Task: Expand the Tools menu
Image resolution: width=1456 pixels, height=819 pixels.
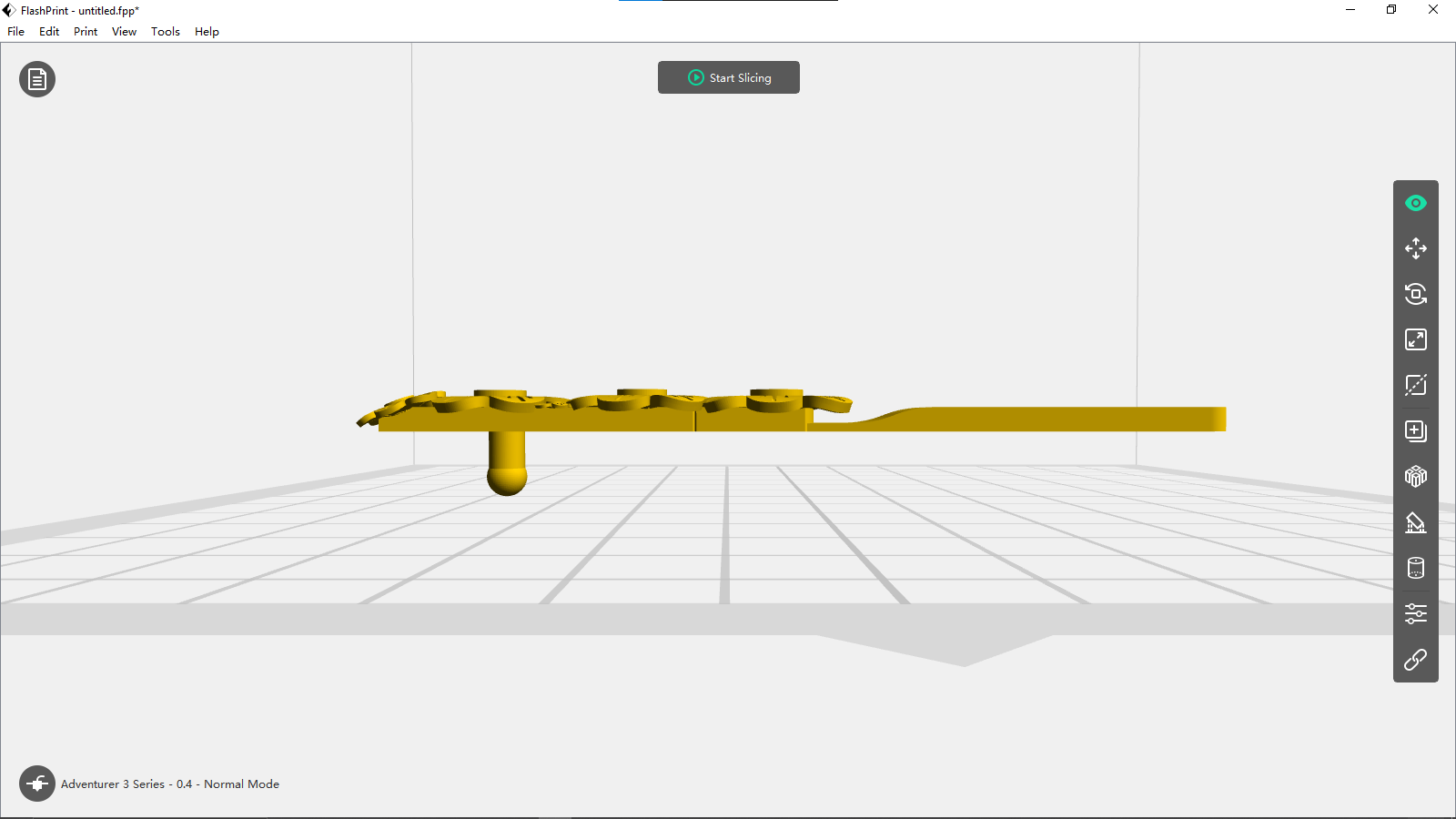Action: (166, 32)
